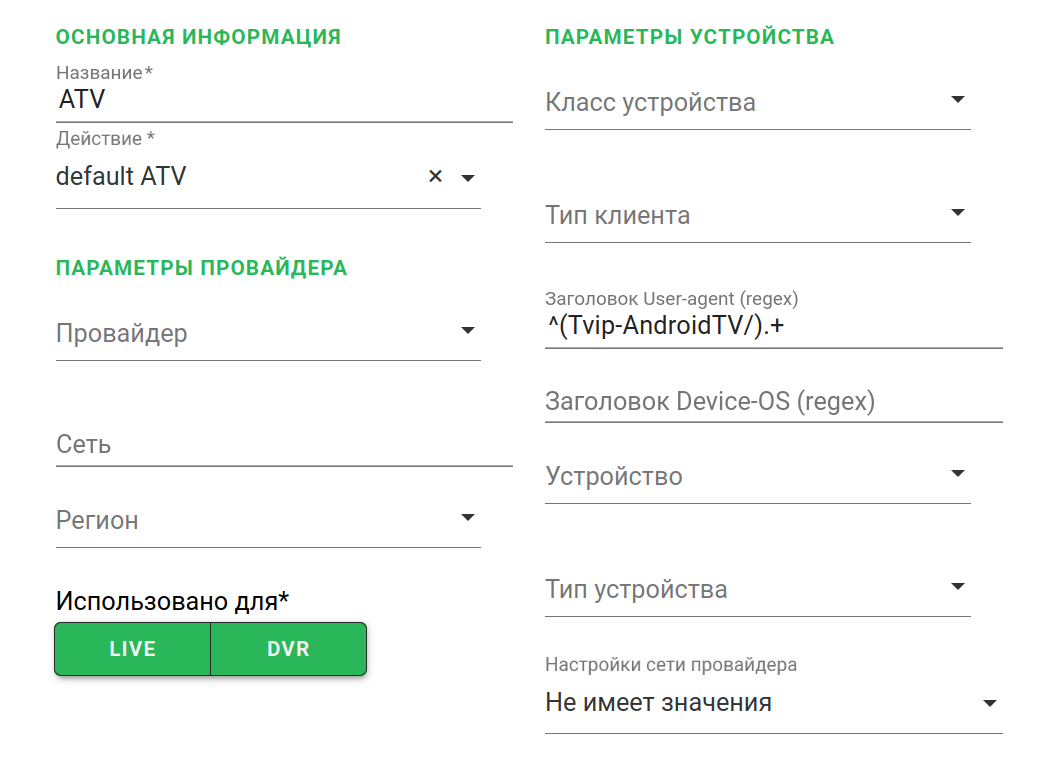The height and width of the screenshot is (775, 1054).
Task: Toggle the DVR usage button
Action: tap(288, 649)
